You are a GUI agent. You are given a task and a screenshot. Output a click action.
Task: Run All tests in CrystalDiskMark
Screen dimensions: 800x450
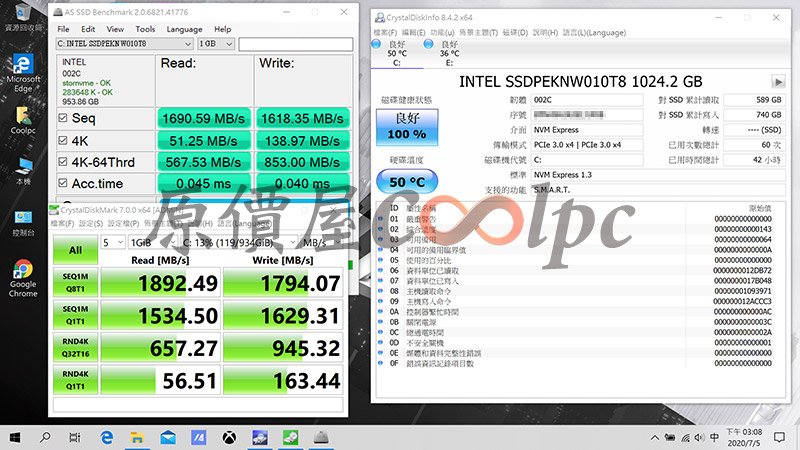click(76, 250)
